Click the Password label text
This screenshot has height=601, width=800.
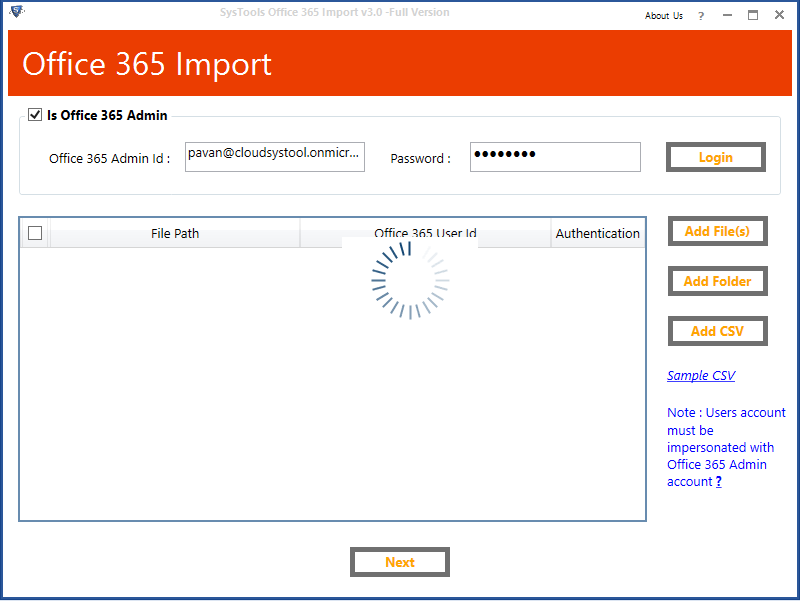[x=420, y=159]
